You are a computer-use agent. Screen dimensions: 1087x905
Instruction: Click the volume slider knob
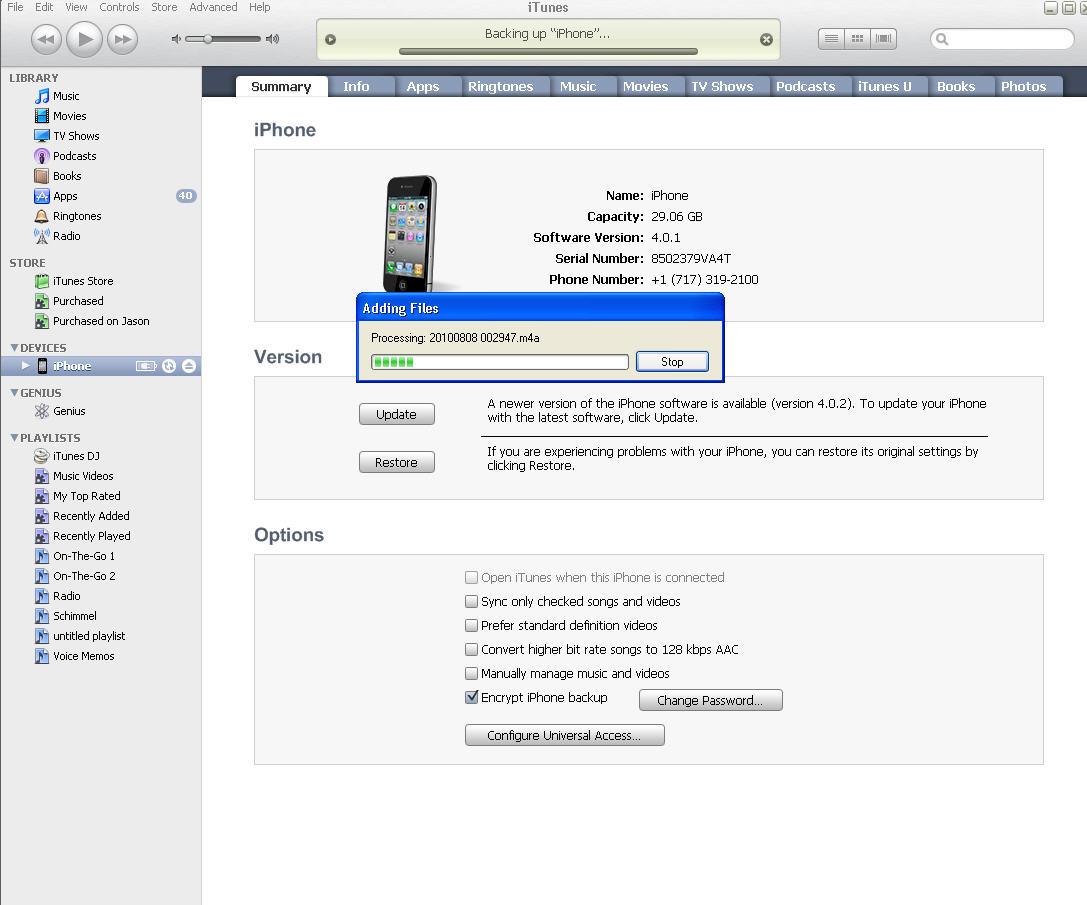207,39
